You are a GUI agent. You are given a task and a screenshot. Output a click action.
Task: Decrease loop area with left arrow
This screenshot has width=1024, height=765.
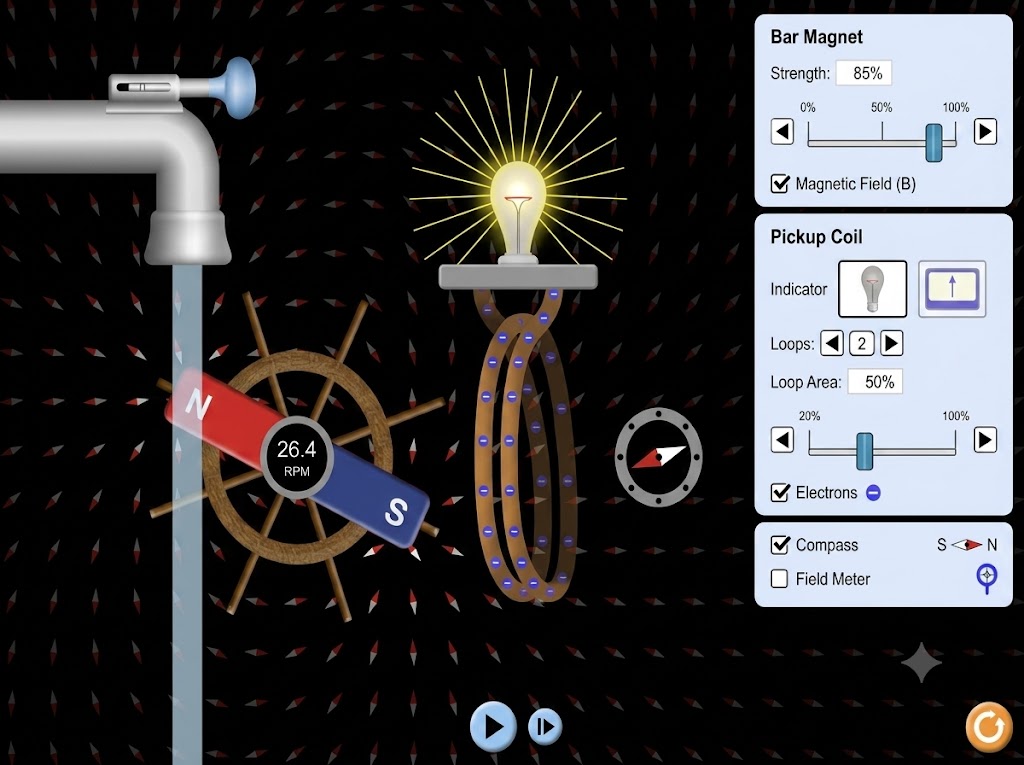coord(782,440)
